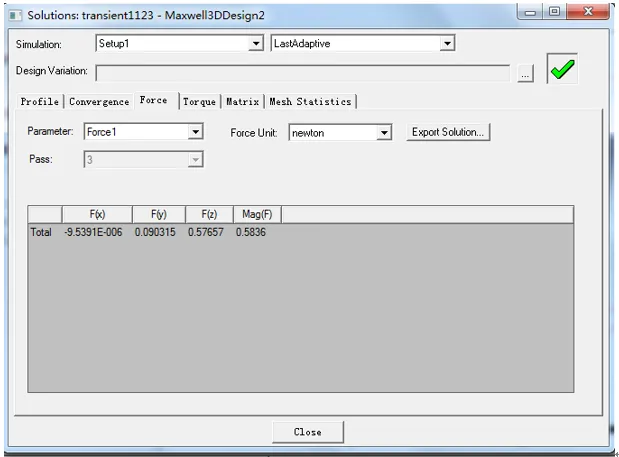Click the Solutions window title icon
Image resolution: width=619 pixels, height=457 pixels.
(15, 15)
